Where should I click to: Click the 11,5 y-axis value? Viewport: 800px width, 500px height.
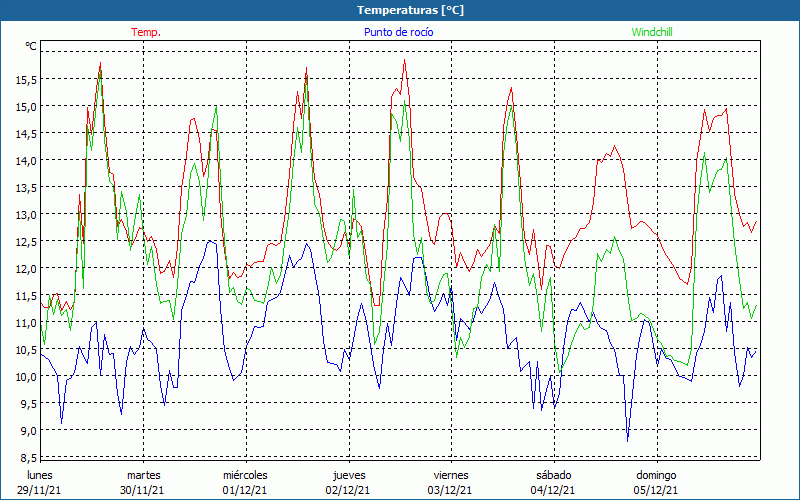(27, 295)
